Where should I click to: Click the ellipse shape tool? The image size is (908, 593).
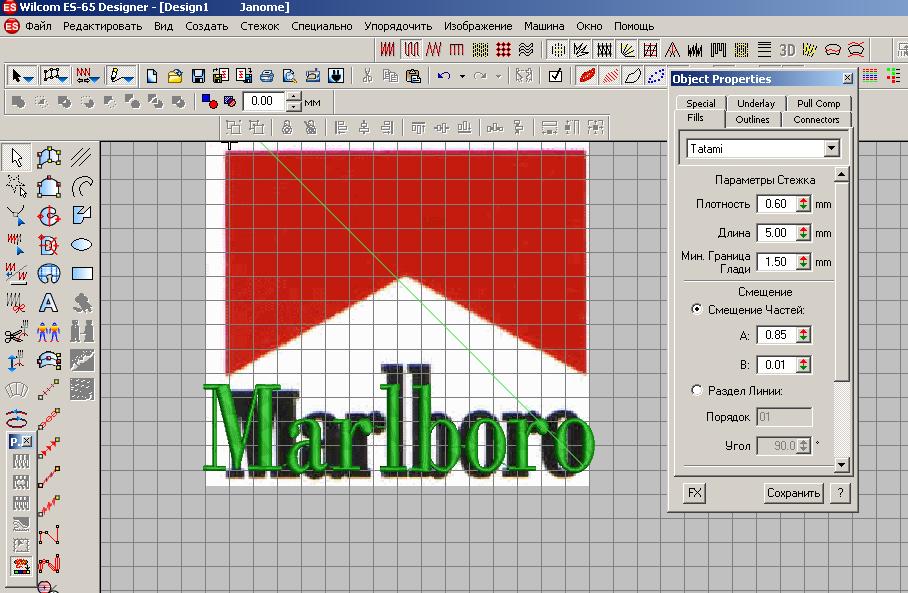click(82, 244)
